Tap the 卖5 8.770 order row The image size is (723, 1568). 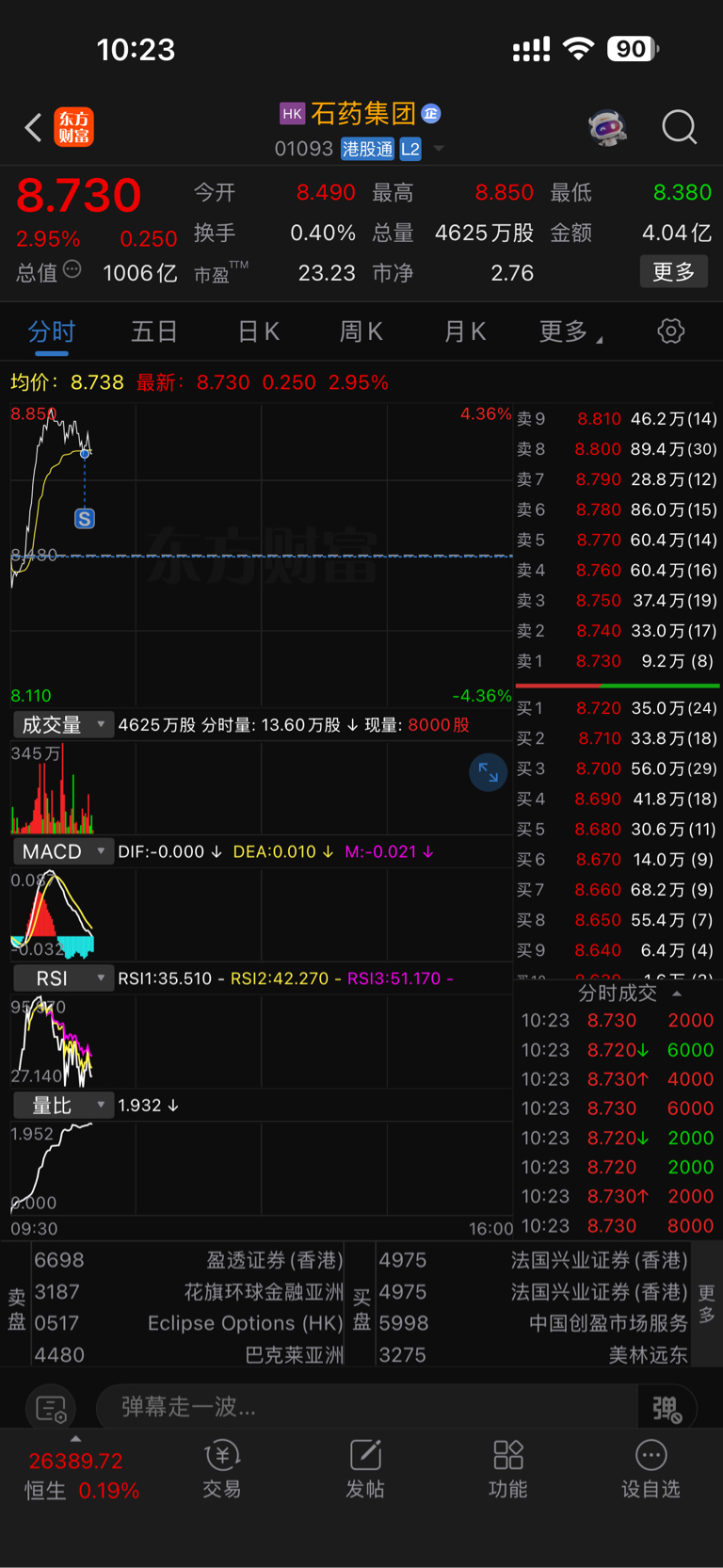[617, 541]
